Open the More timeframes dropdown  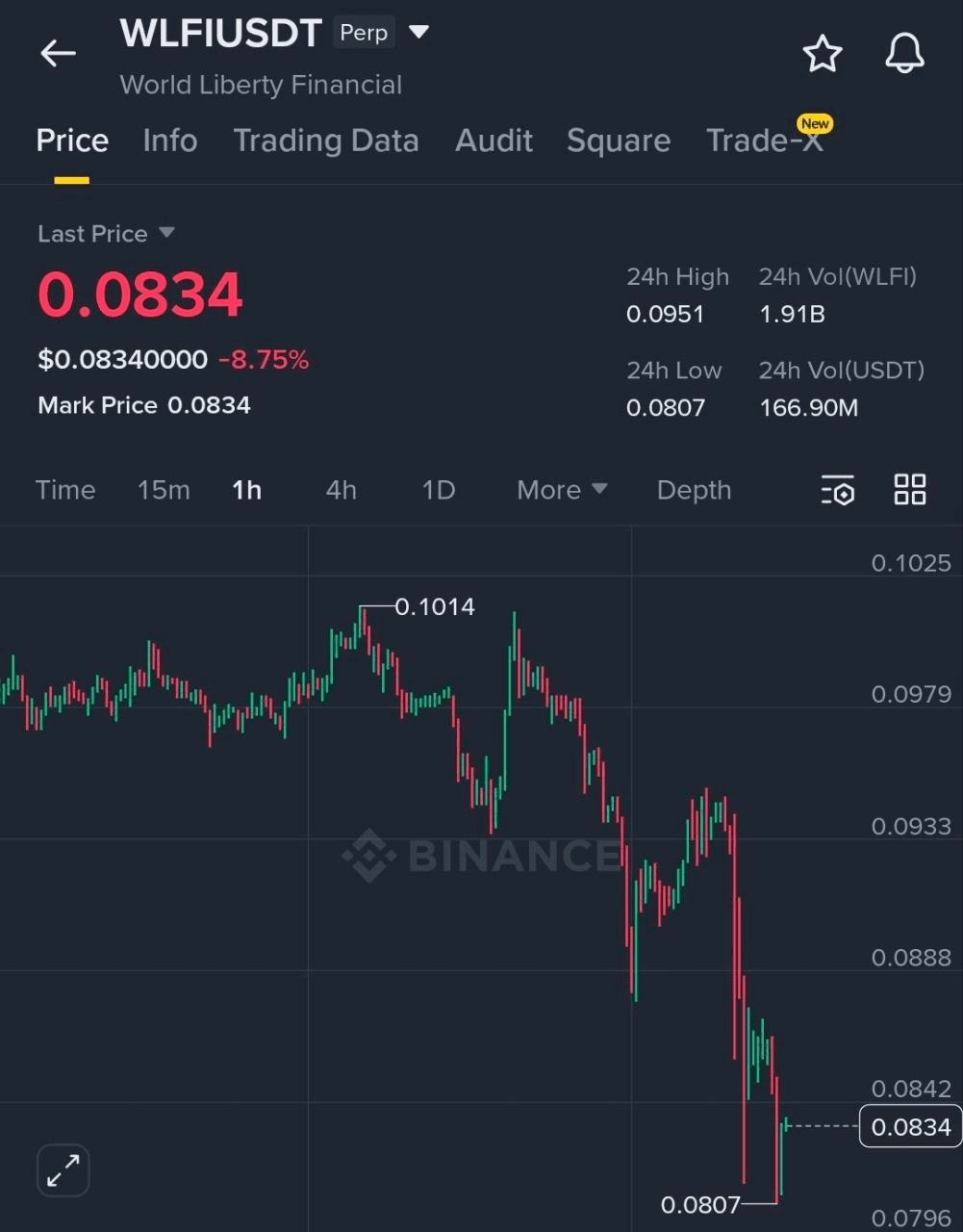[562, 490]
